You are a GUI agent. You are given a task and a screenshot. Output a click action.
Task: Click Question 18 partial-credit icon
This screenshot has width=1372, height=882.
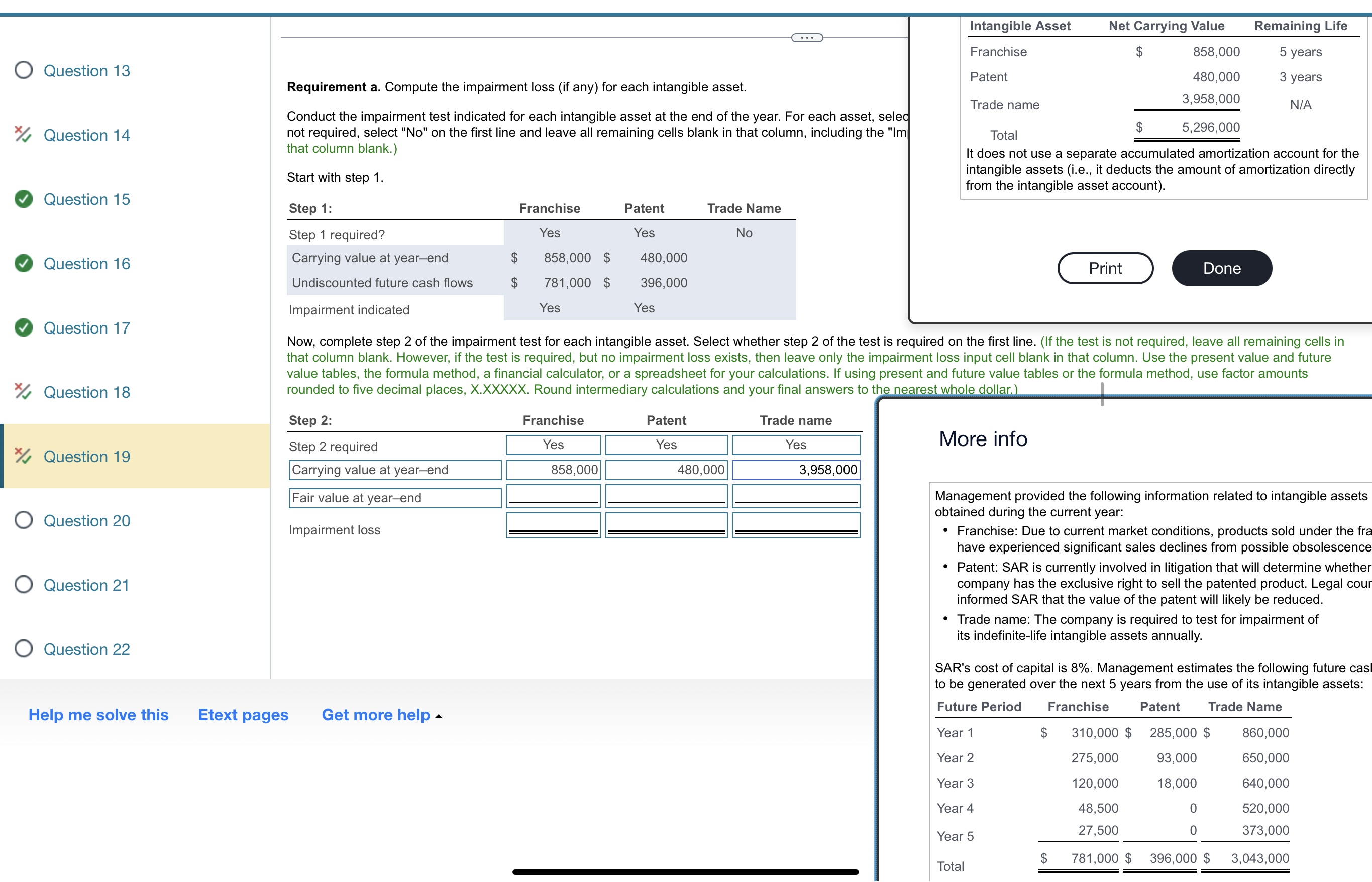click(x=23, y=392)
